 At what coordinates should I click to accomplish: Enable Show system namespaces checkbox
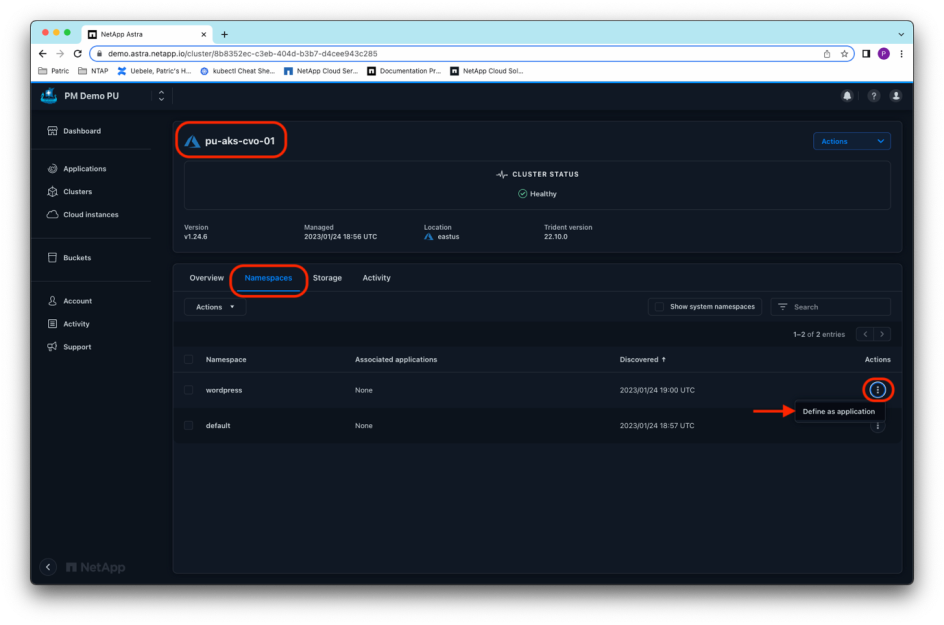(658, 307)
